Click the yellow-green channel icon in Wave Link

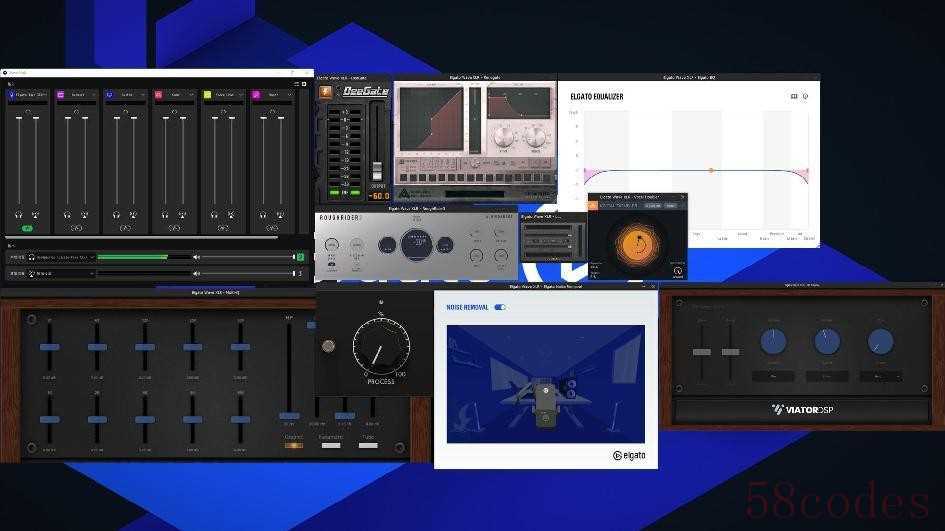(207, 95)
